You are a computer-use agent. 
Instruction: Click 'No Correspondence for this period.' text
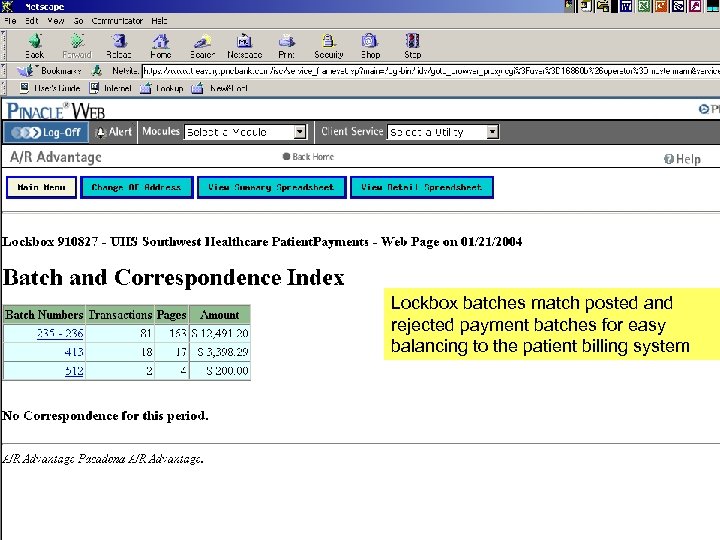point(105,416)
